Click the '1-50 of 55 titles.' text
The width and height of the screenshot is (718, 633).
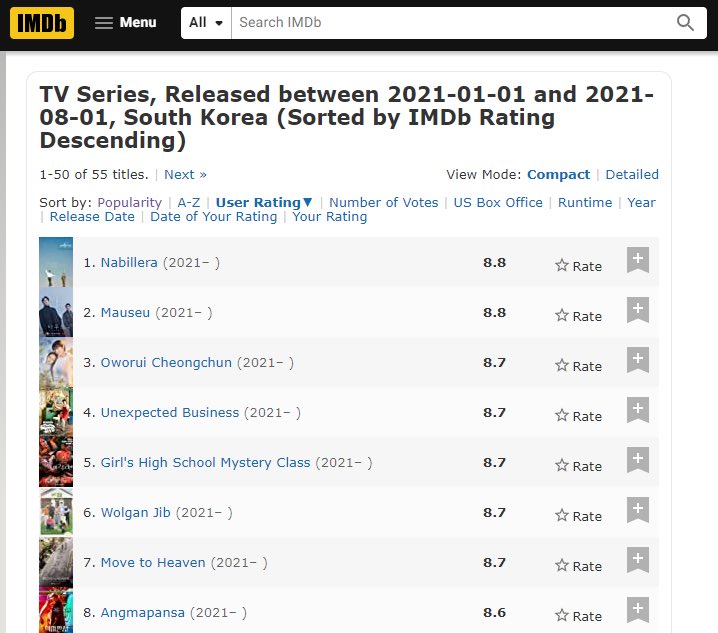94,175
